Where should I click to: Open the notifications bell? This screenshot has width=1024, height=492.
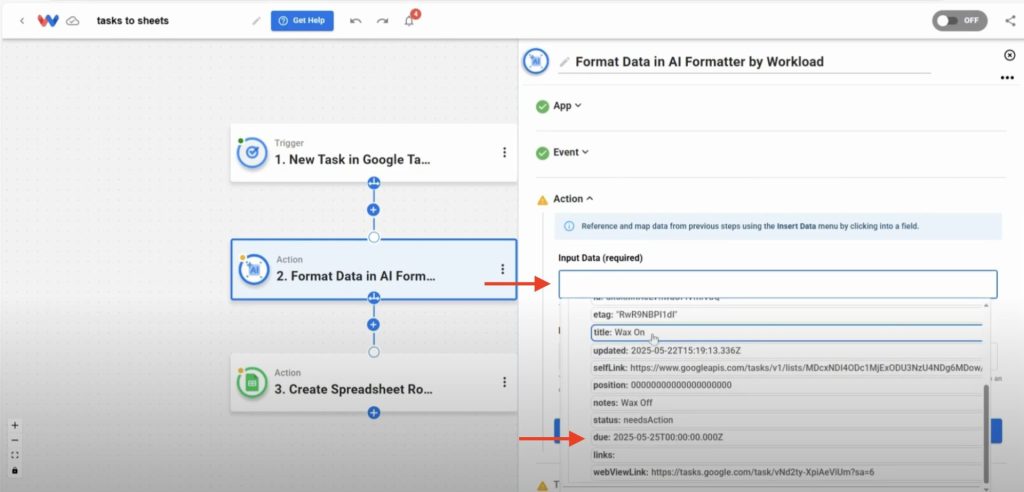pyautogui.click(x=409, y=21)
